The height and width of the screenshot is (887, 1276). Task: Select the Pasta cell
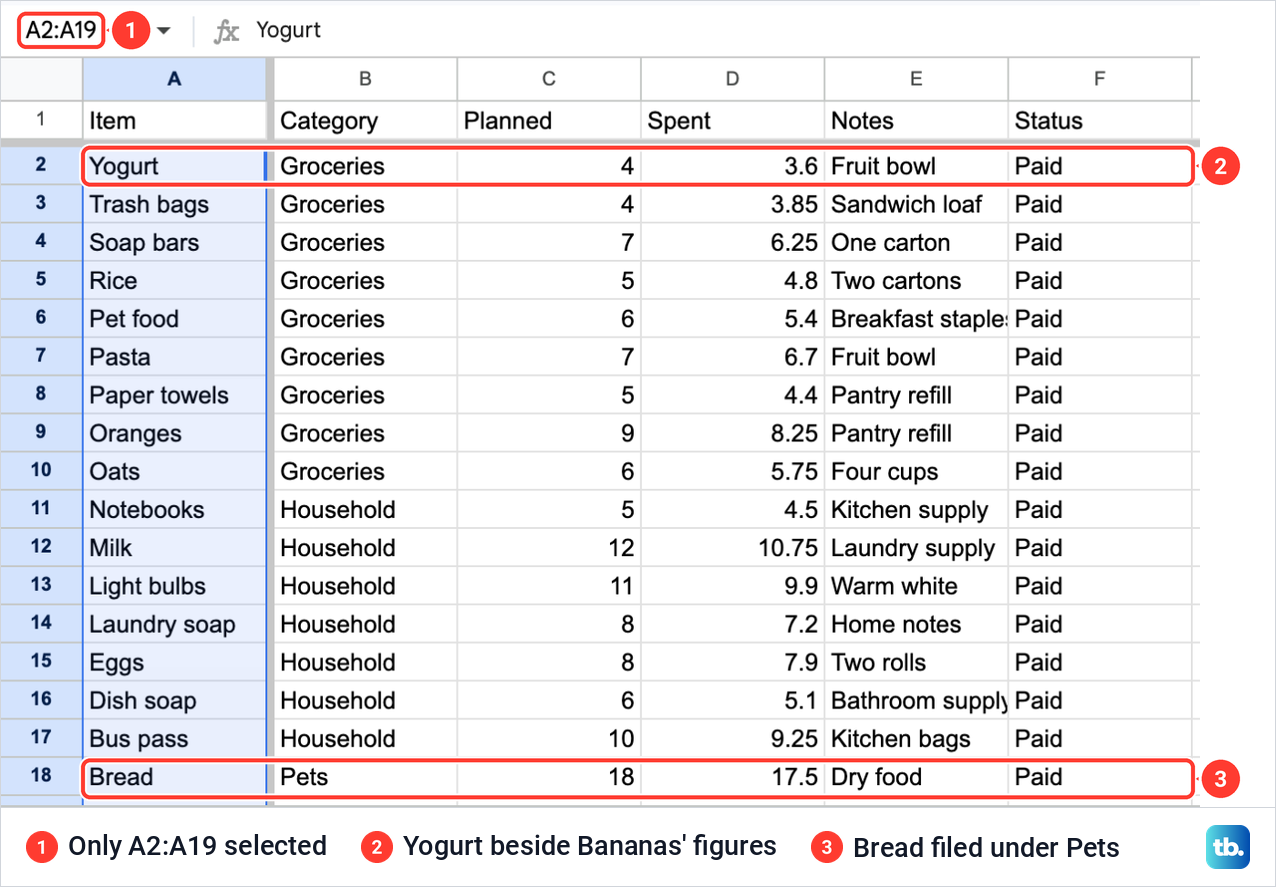[x=175, y=357]
